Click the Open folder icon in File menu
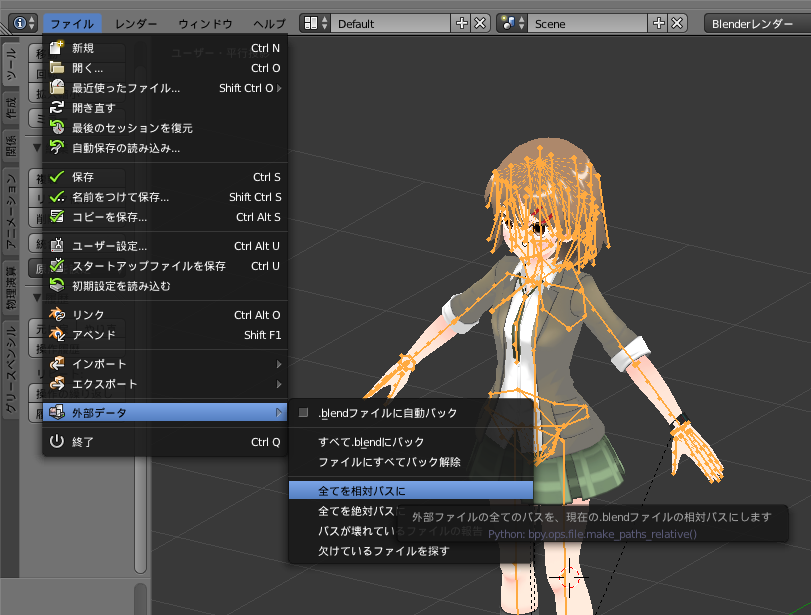Image resolution: width=811 pixels, height=615 pixels. 57,68
